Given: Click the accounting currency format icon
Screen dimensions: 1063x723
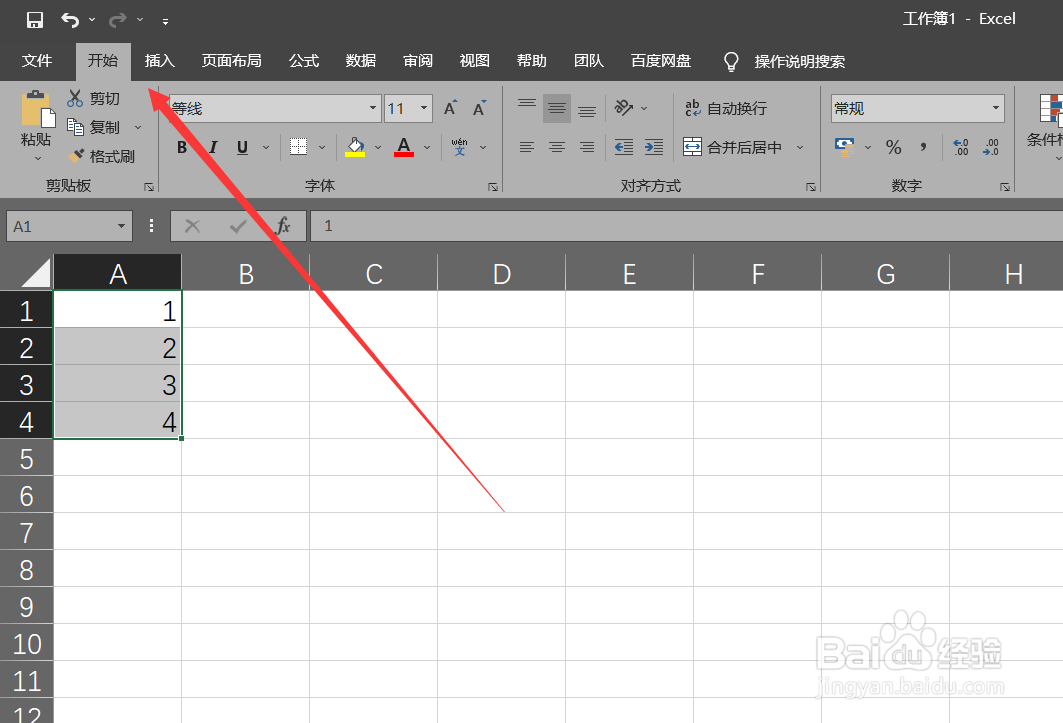Looking at the screenshot, I should click(845, 147).
